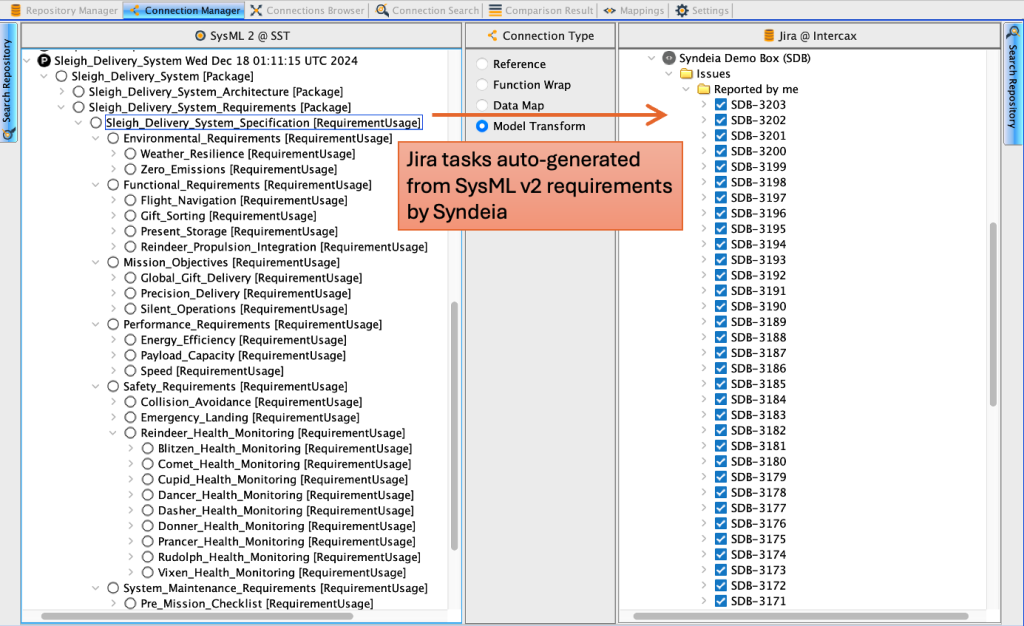Click the Repository Manager database icon
This screenshot has width=1024, height=626.
point(16,10)
